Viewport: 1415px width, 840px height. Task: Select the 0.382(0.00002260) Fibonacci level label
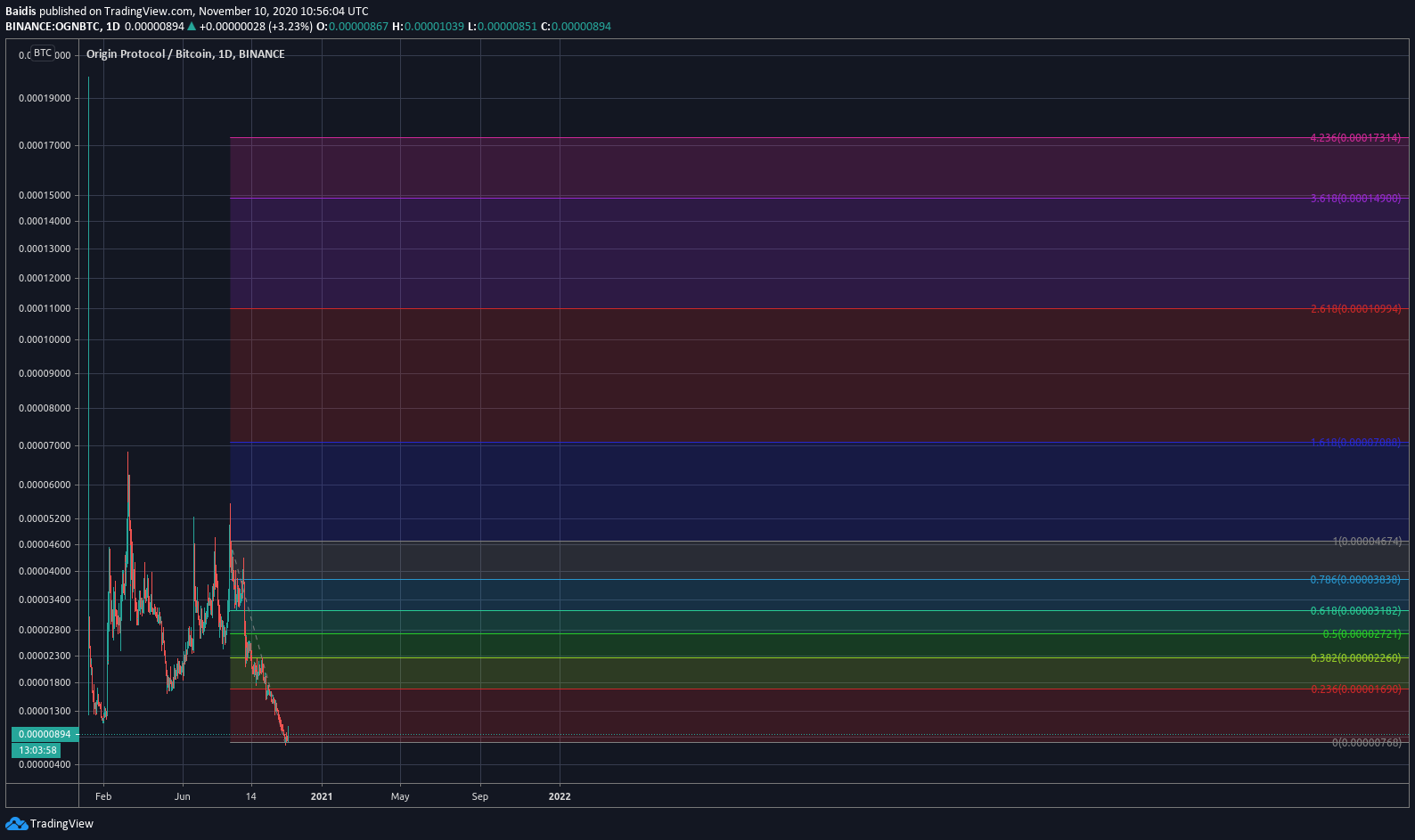click(1355, 658)
